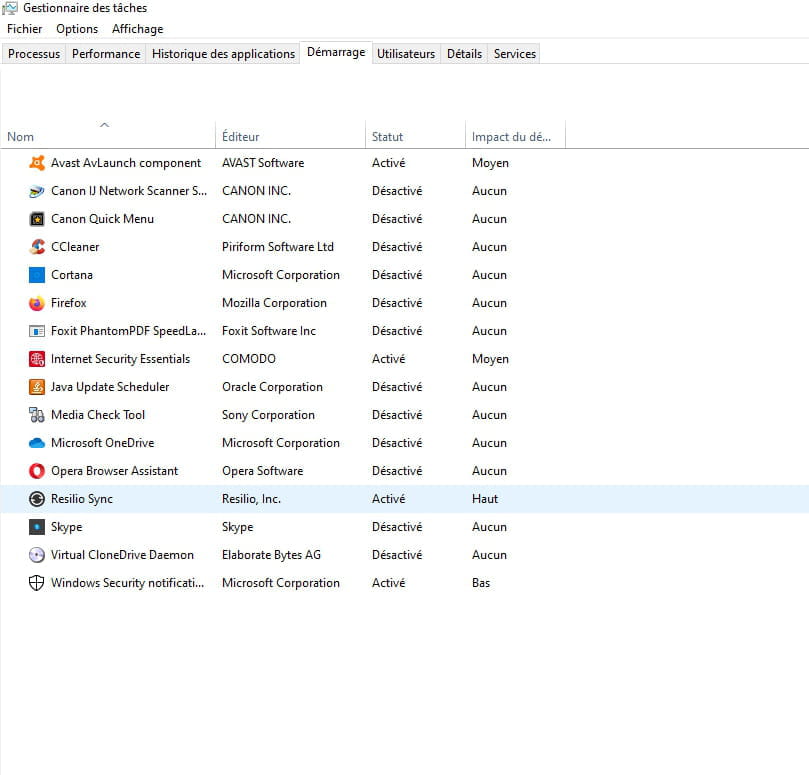Click the Skype icon

point(37,527)
